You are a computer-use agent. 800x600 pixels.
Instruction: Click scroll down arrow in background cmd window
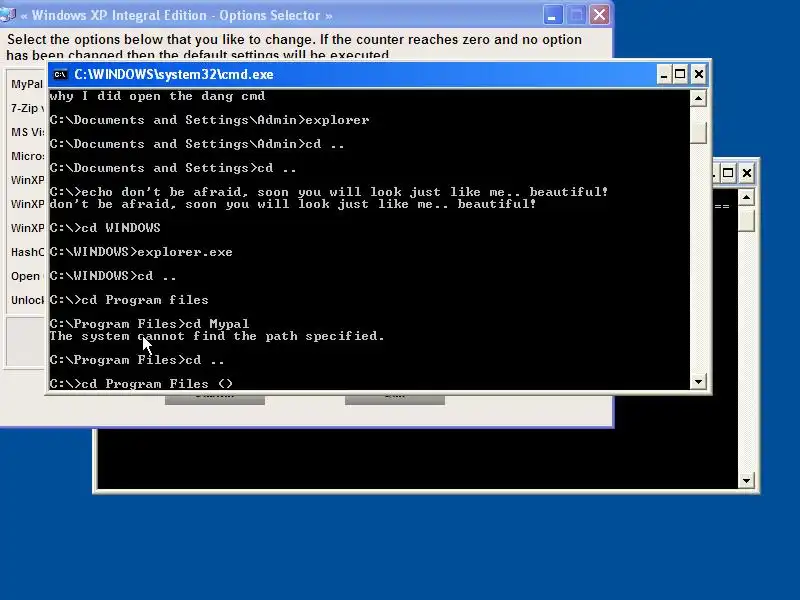[x=746, y=480]
